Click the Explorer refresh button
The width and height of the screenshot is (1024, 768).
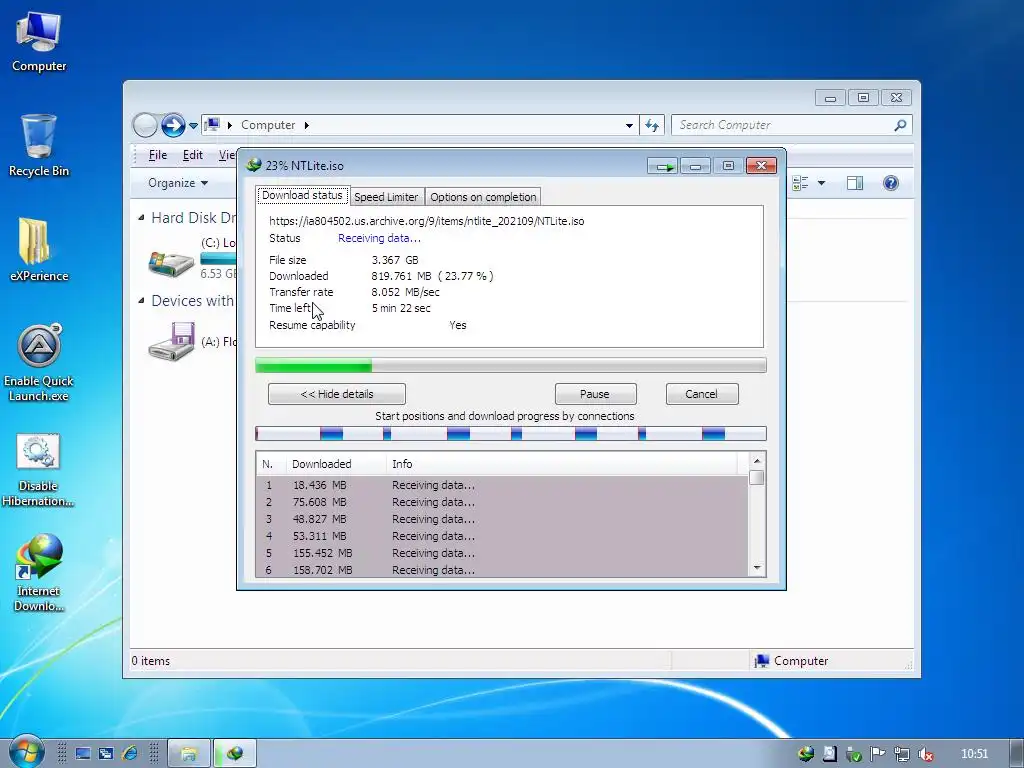pyautogui.click(x=652, y=125)
